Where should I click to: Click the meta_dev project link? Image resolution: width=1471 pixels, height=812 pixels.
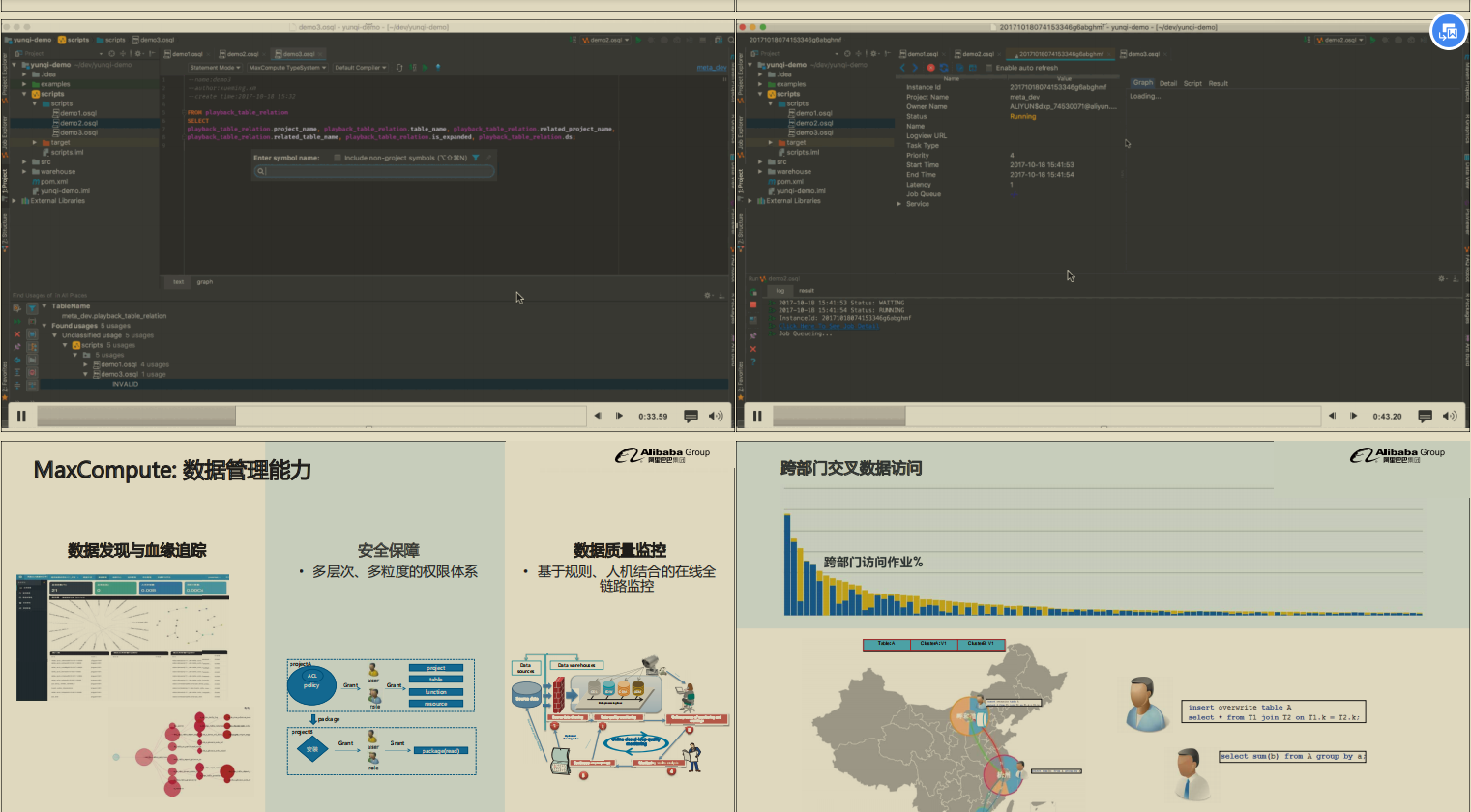coord(712,68)
